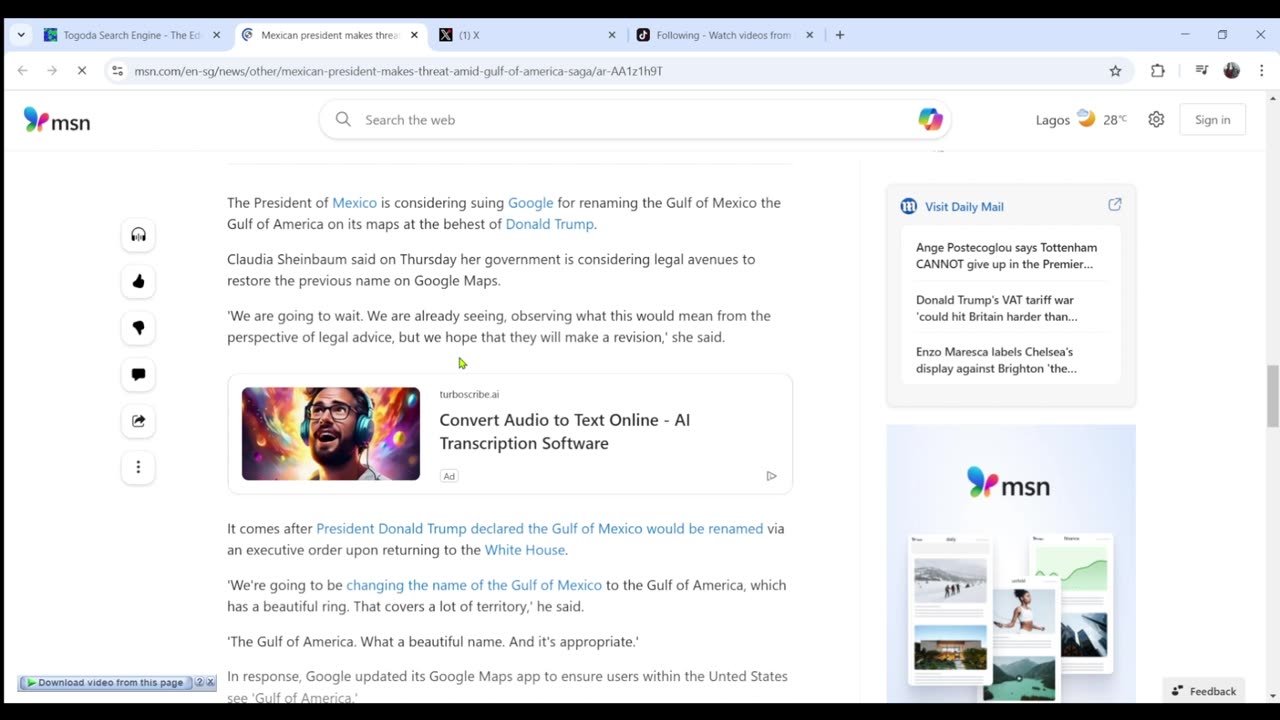Click the AdChoices triangle icon

(x=771, y=476)
